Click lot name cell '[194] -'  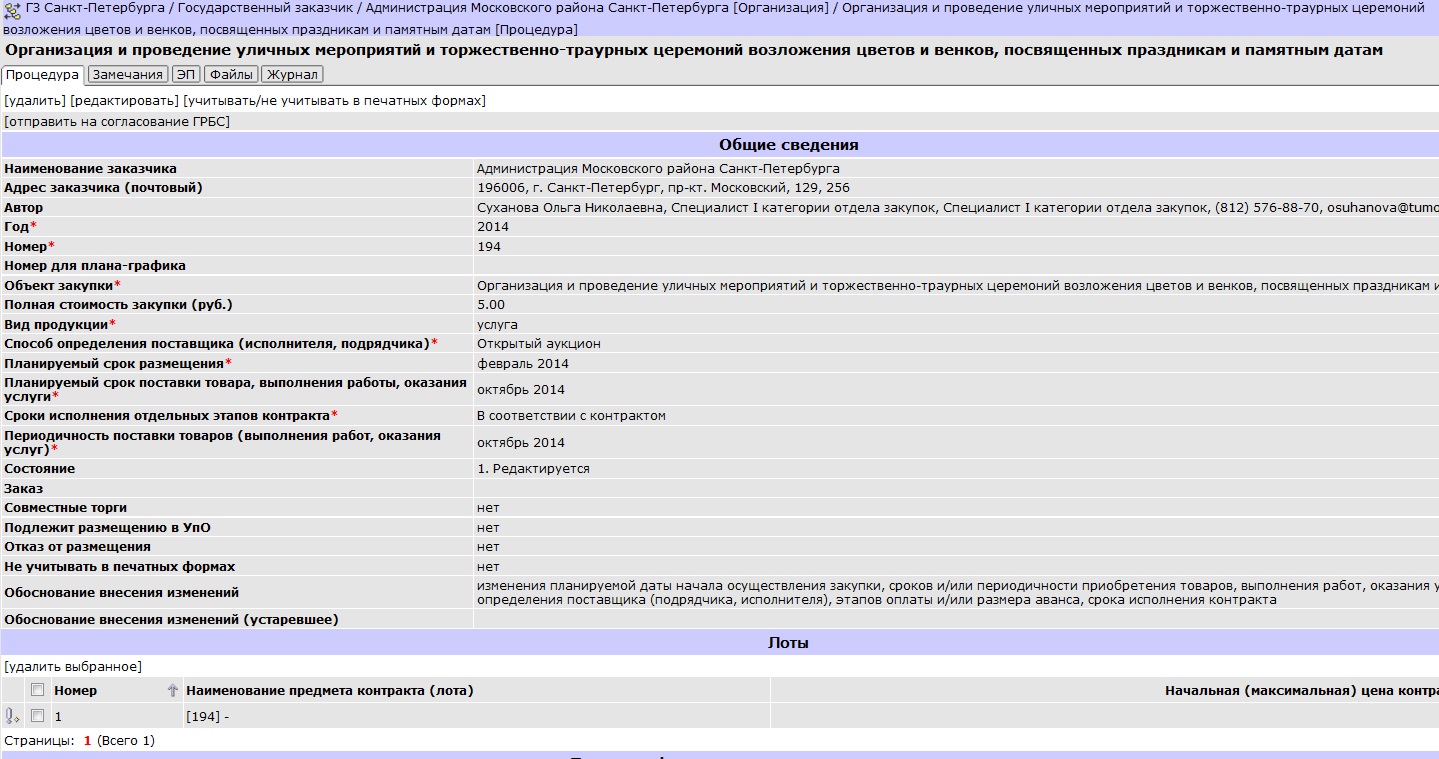coord(208,716)
